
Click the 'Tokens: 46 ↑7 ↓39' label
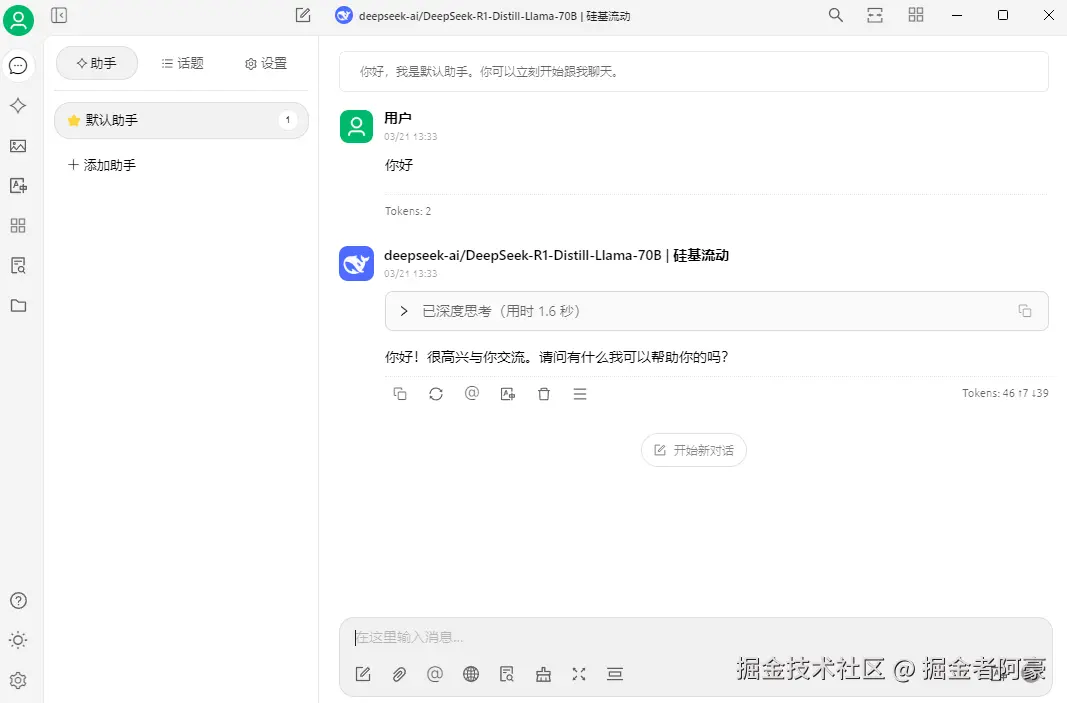click(1005, 393)
